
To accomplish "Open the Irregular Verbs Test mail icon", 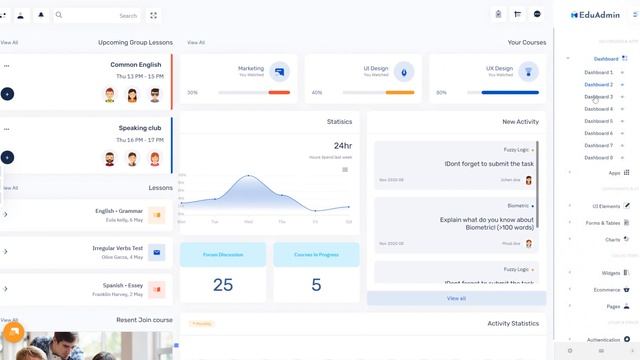I will coord(157,252).
